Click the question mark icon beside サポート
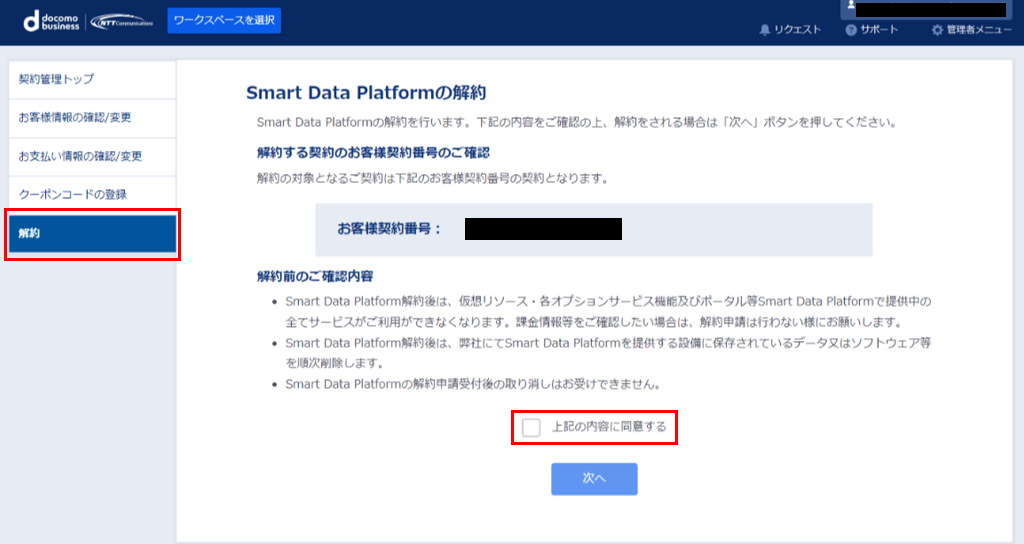Image resolution: width=1024 pixels, height=544 pixels. [x=851, y=30]
